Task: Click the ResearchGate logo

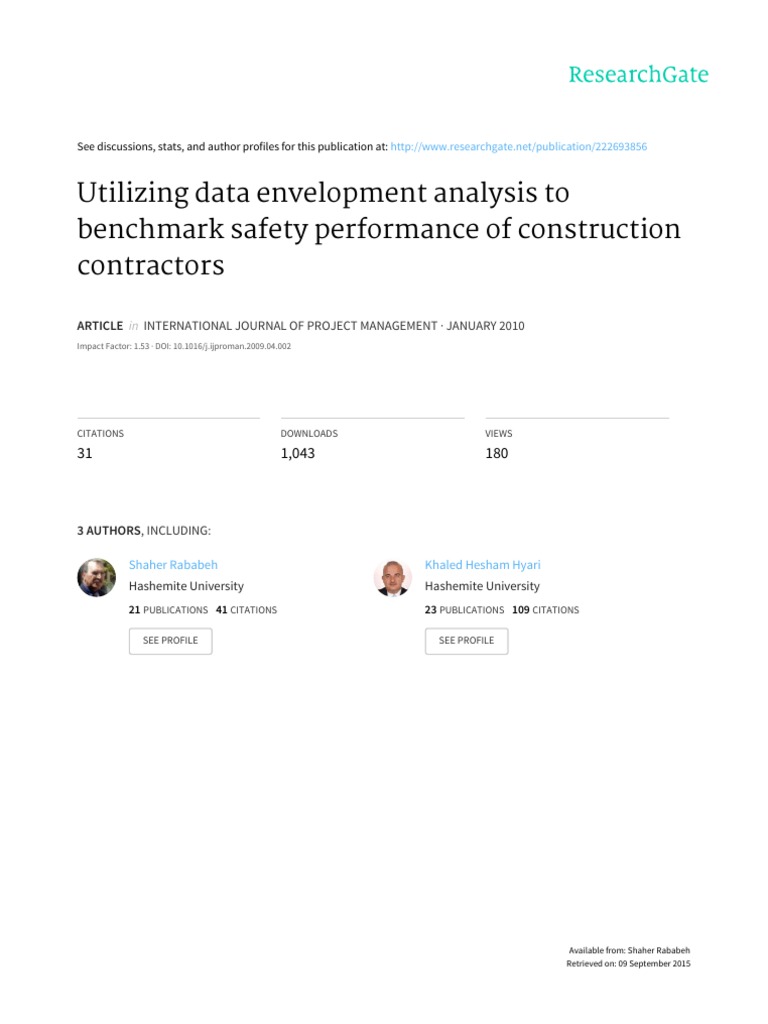Action: point(638,74)
